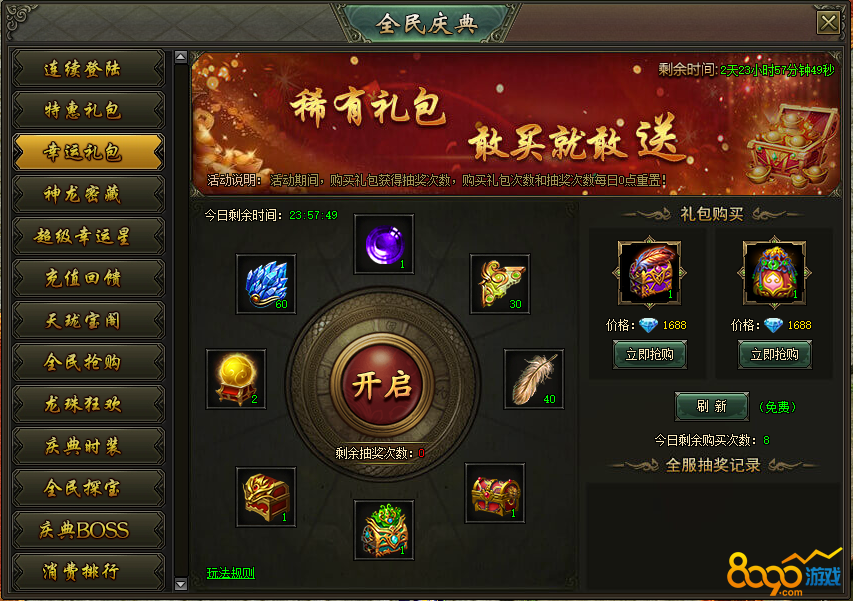The width and height of the screenshot is (853, 601).
Task: Click the golden wing ornament prize
Action: click(x=499, y=284)
